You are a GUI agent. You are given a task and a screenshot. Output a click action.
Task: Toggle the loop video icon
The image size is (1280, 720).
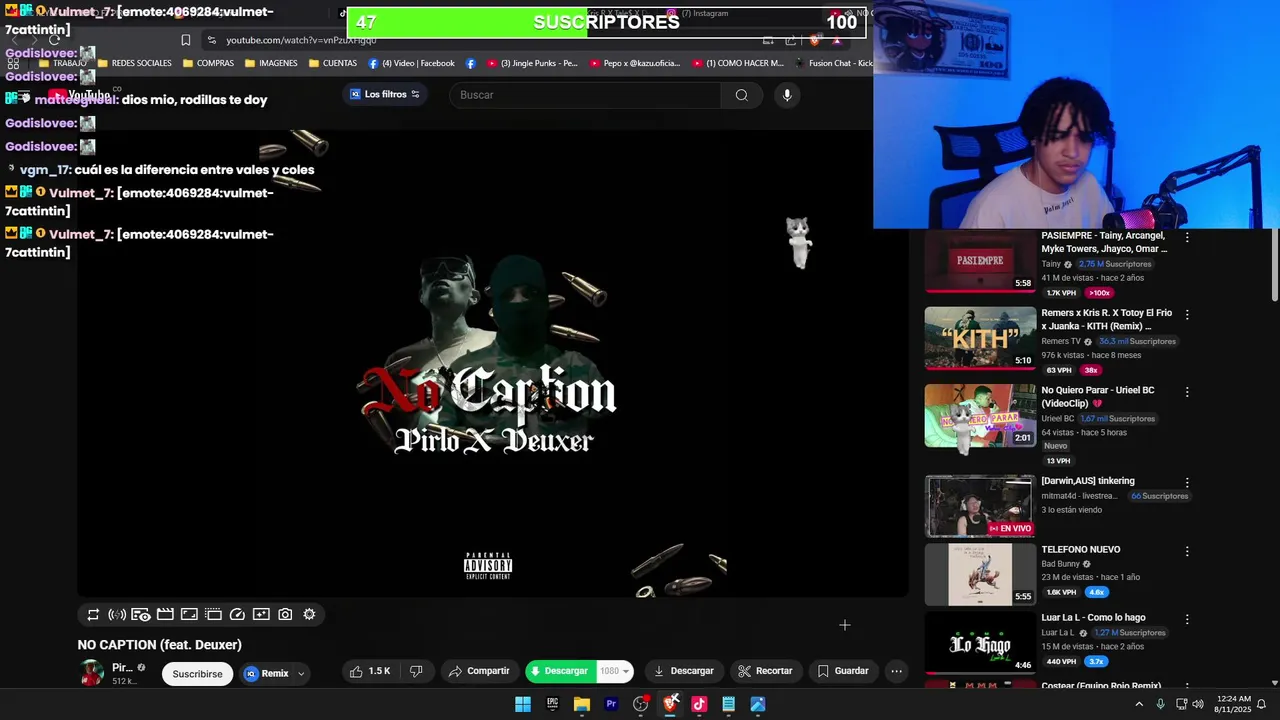(x=93, y=615)
